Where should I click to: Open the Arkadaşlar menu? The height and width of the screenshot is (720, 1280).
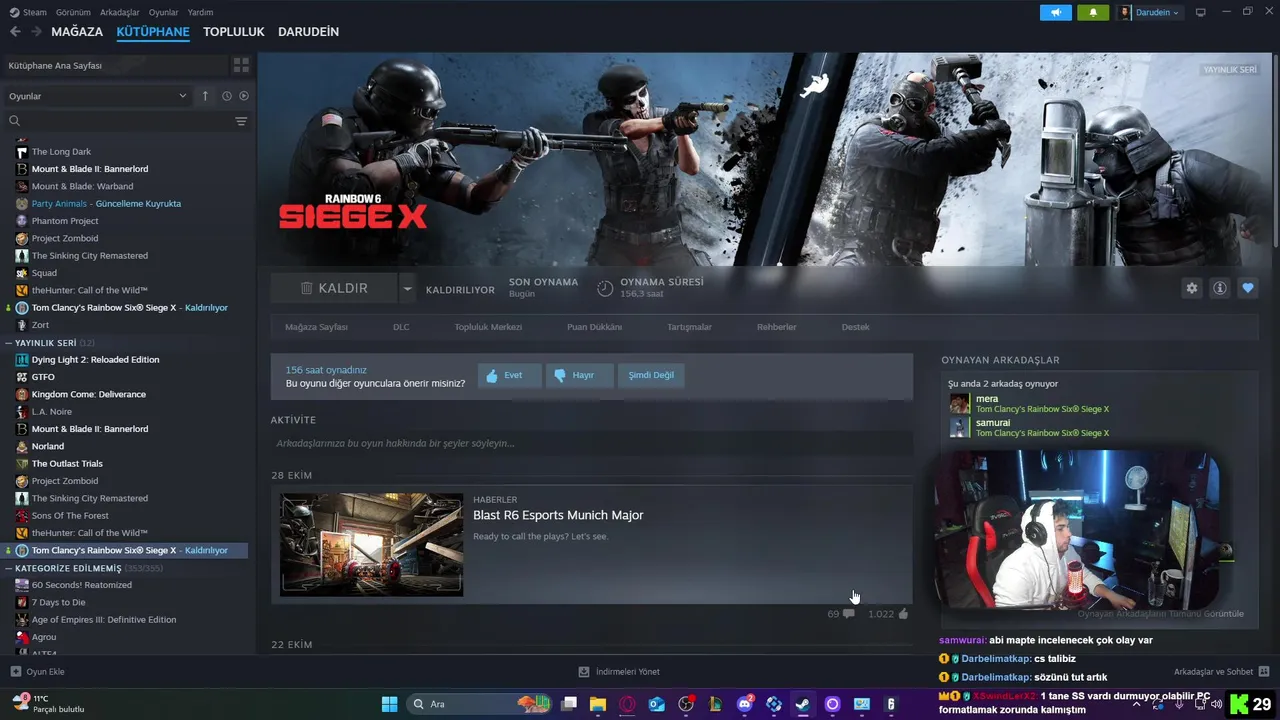coord(120,12)
